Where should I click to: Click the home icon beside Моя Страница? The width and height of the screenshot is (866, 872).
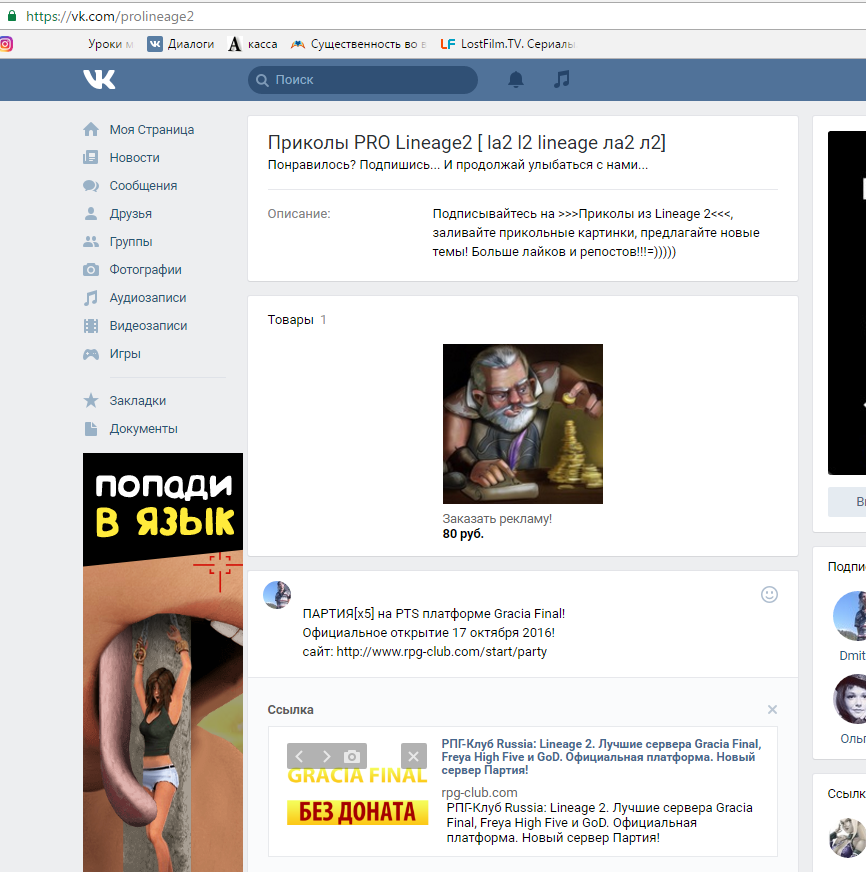(x=91, y=130)
